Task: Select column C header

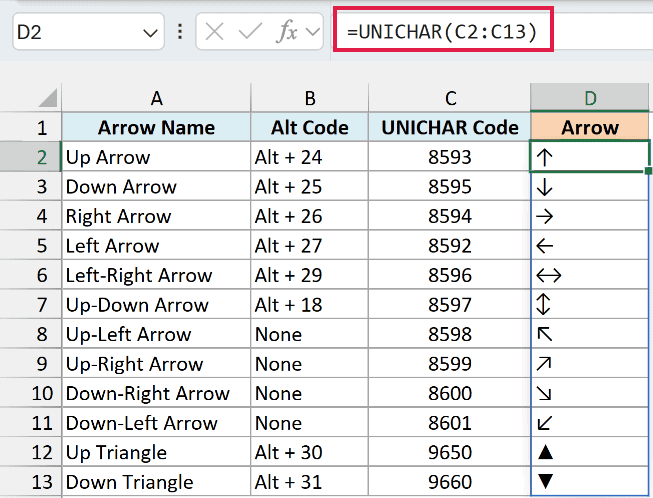Action: click(x=449, y=98)
